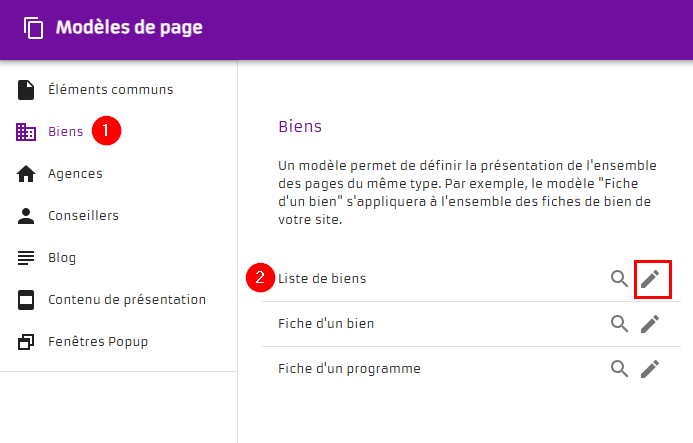Open Fenêtres Popup section
The height and width of the screenshot is (443, 693).
pyautogui.click(x=97, y=342)
